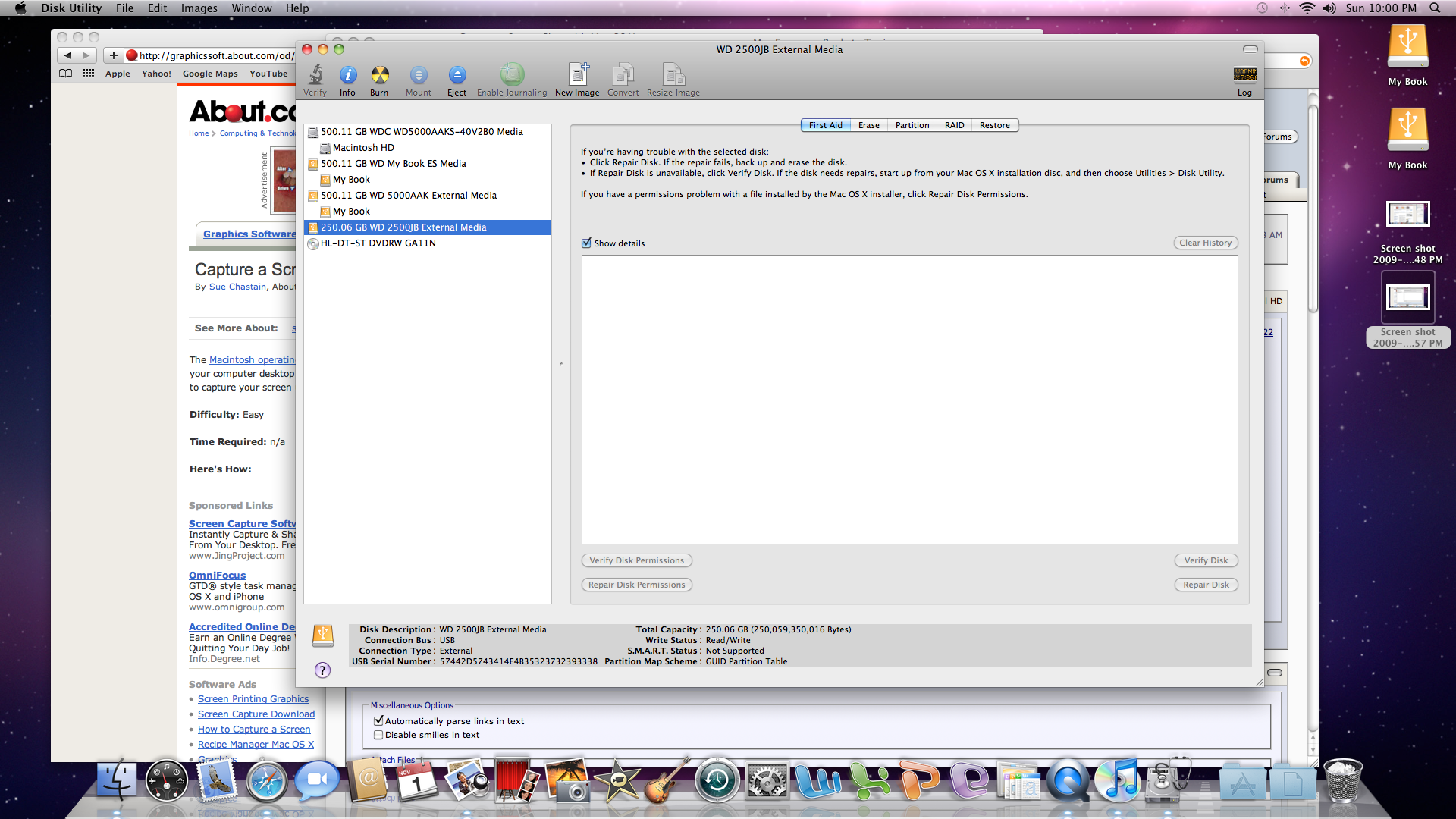Open the Images menu

click(x=199, y=8)
